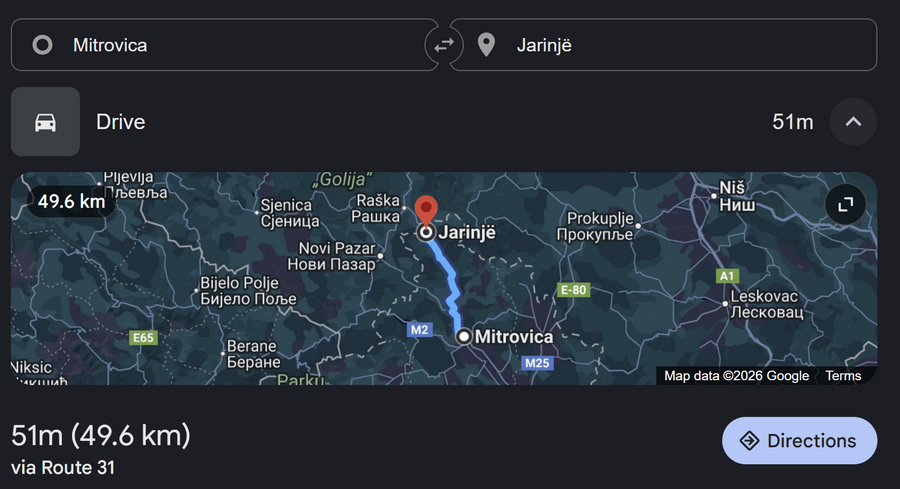
Task: Collapse the Drive section with the chevron
Action: pyautogui.click(x=854, y=122)
